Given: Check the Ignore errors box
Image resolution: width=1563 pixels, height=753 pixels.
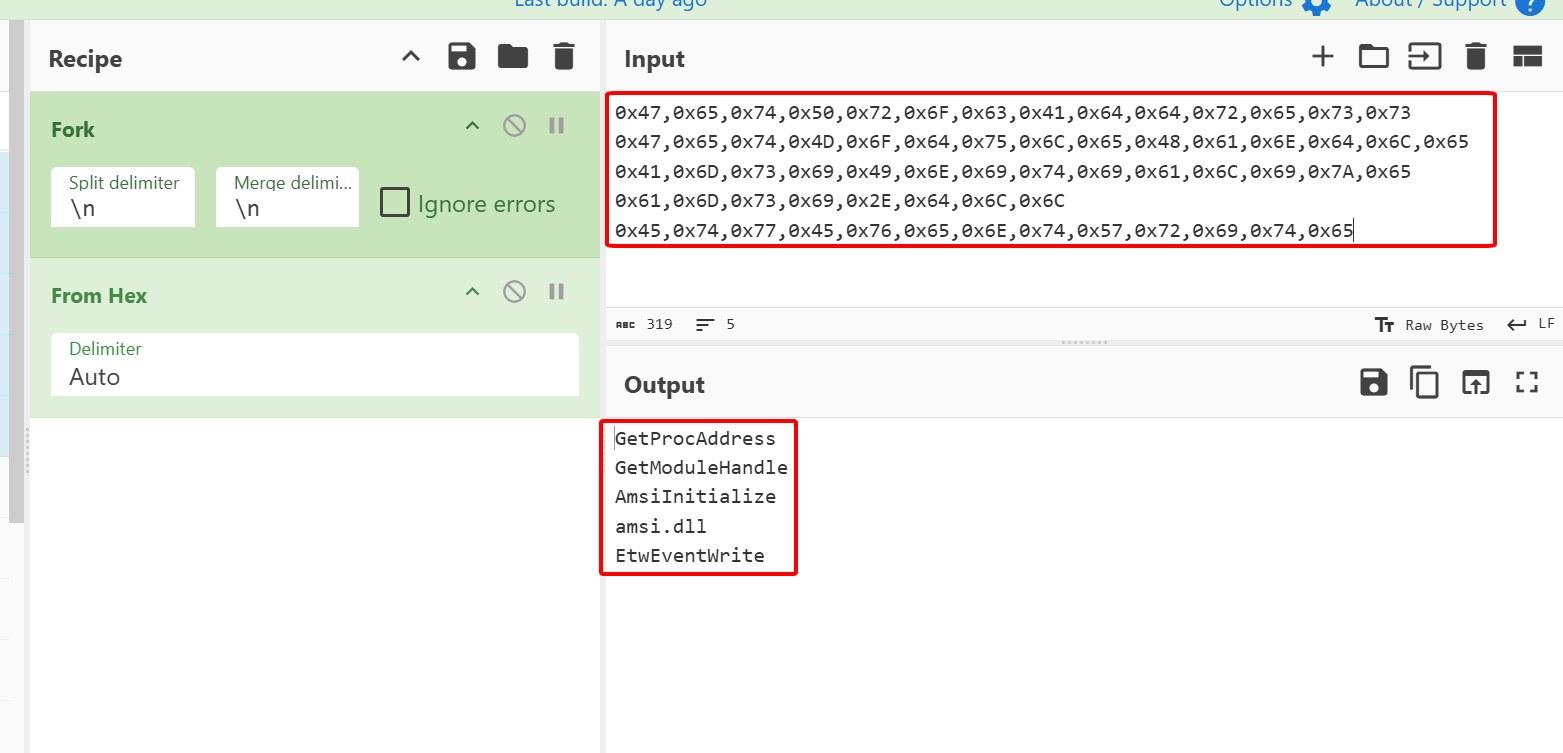Looking at the screenshot, I should click(395, 203).
